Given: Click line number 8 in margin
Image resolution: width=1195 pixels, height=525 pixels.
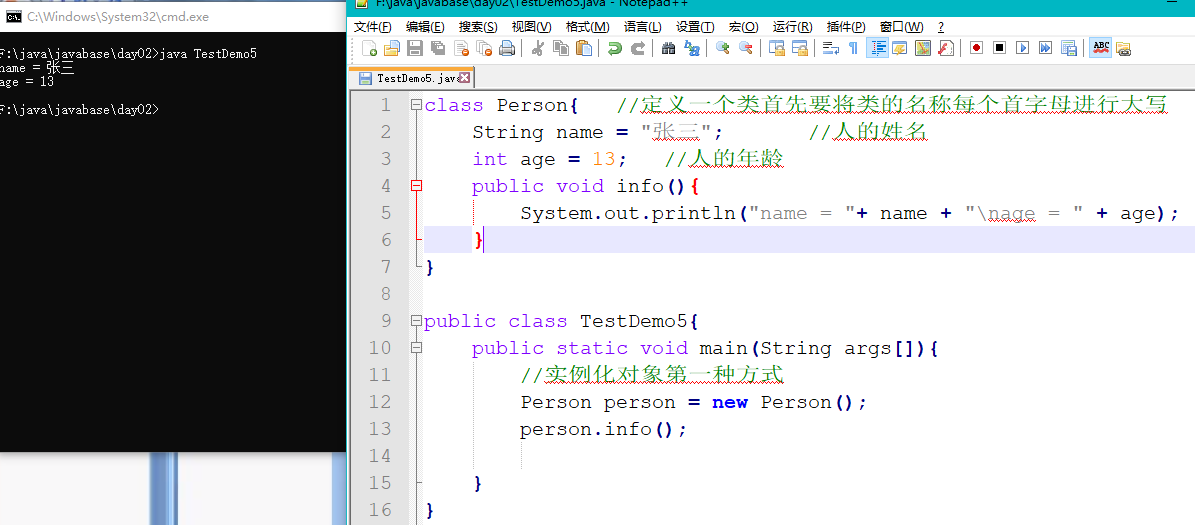Looking at the screenshot, I should point(384,293).
